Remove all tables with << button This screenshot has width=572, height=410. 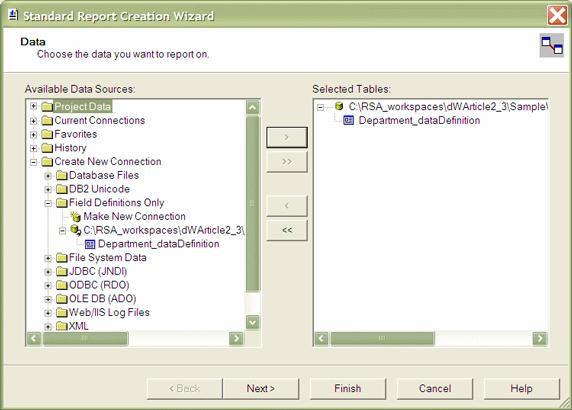[287, 230]
